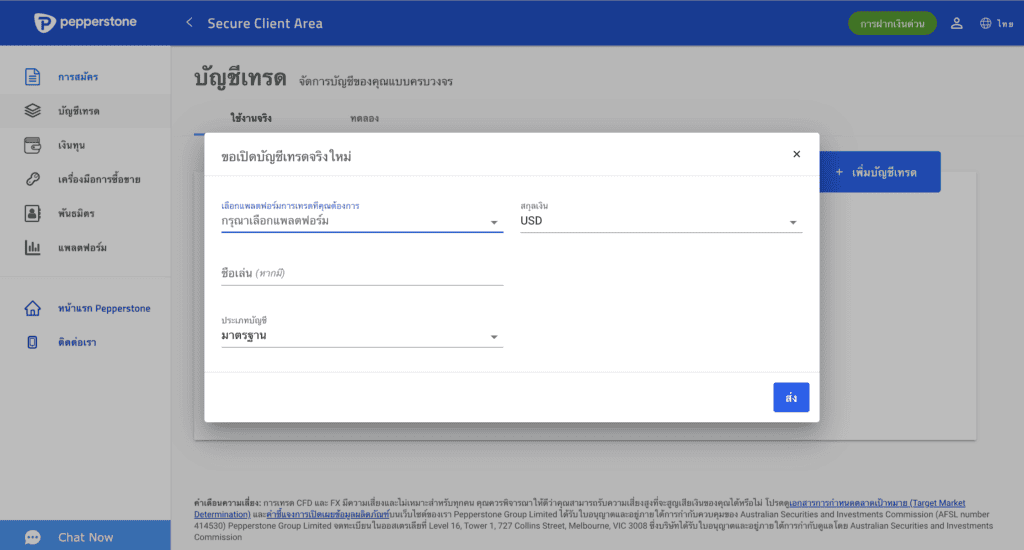Open the platform selection dropdown
This screenshot has height=550, width=1024.
361,221
